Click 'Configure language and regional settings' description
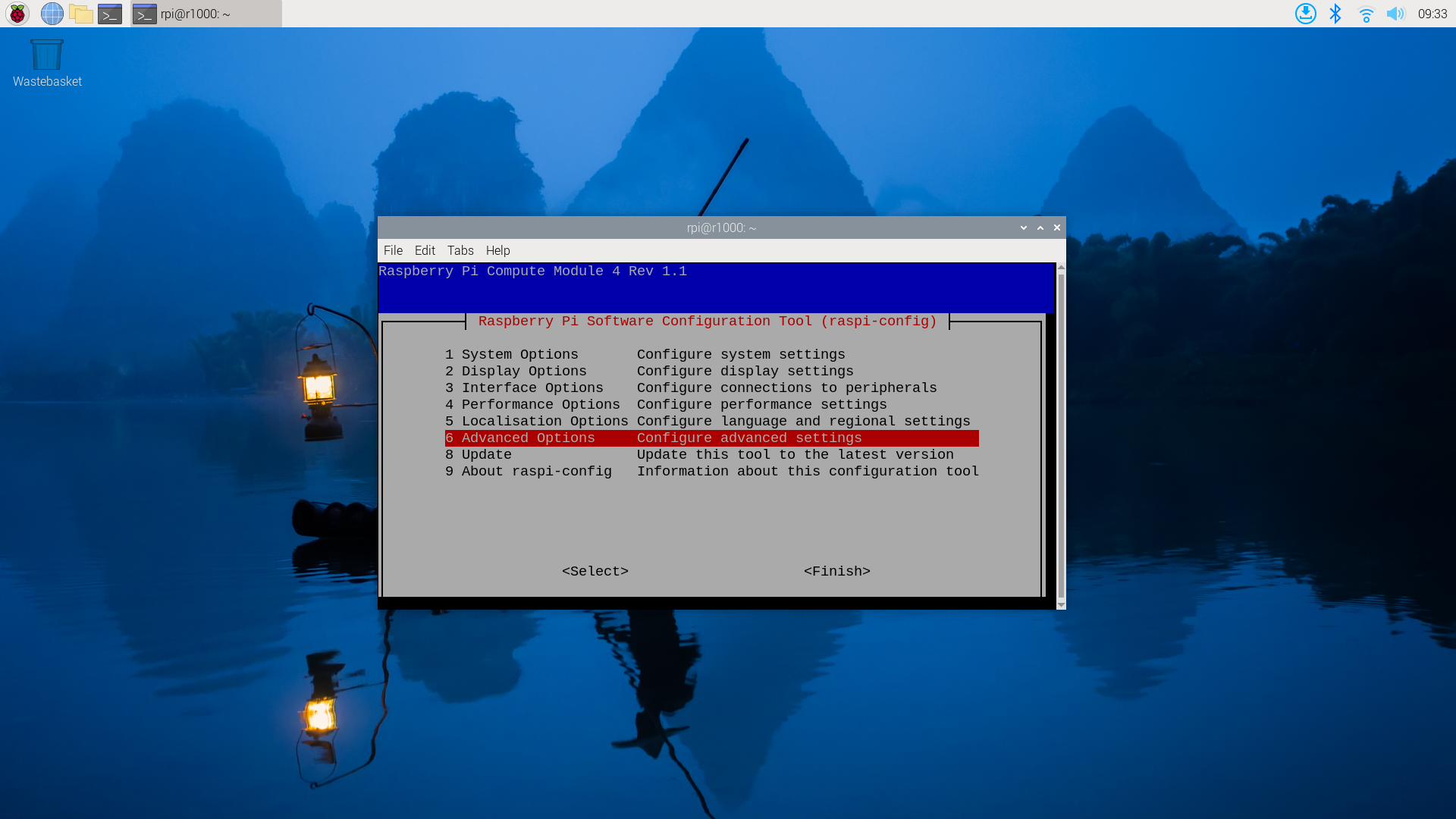This screenshot has width=1456, height=819. tap(804, 421)
